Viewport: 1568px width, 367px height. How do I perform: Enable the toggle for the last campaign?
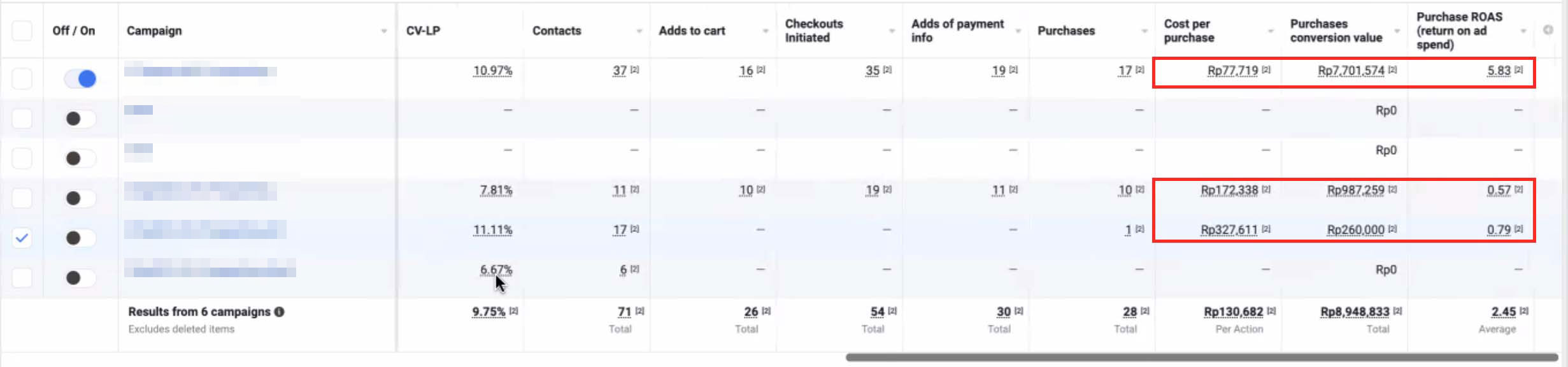click(x=80, y=278)
